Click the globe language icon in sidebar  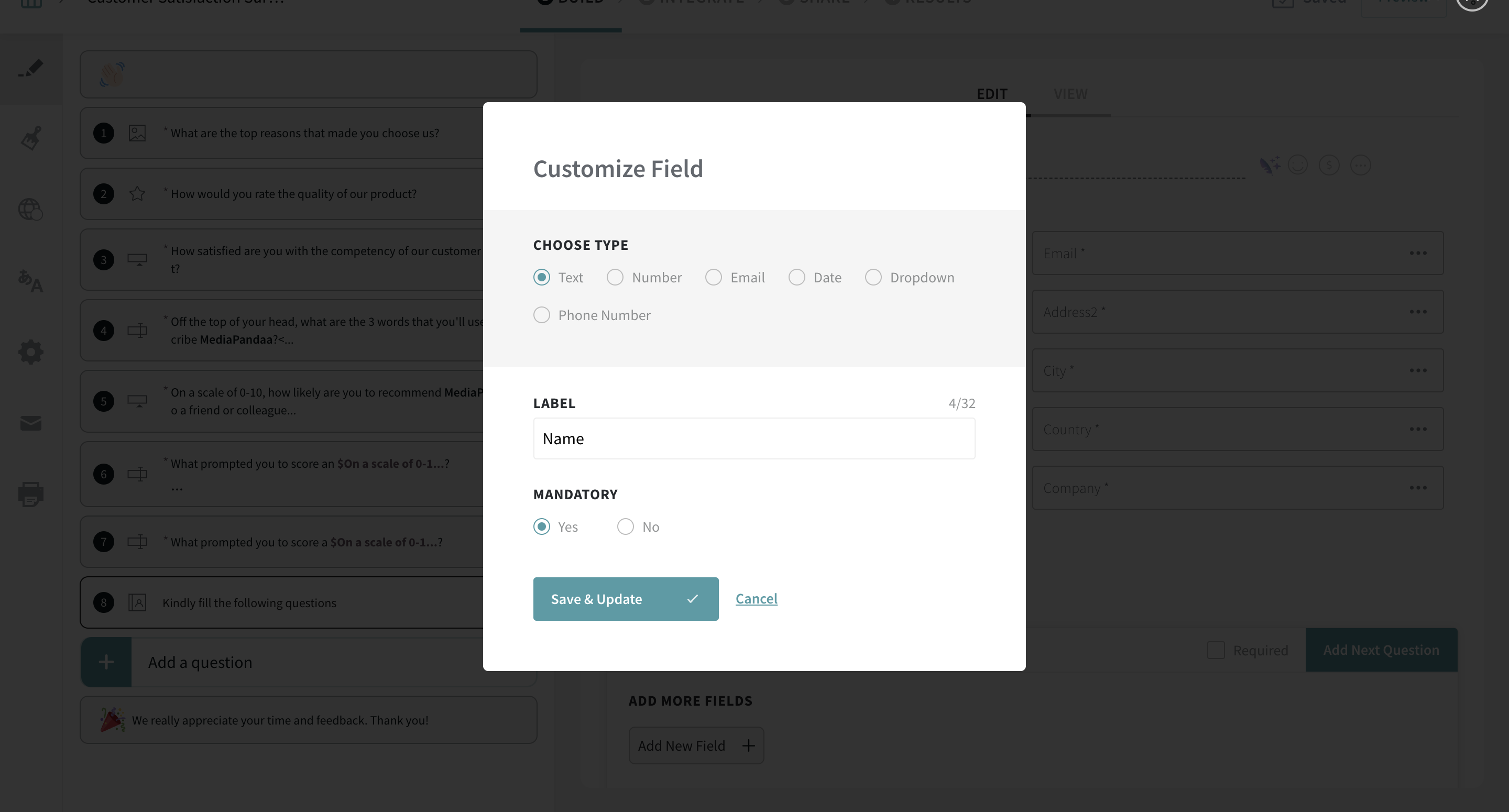[30, 209]
